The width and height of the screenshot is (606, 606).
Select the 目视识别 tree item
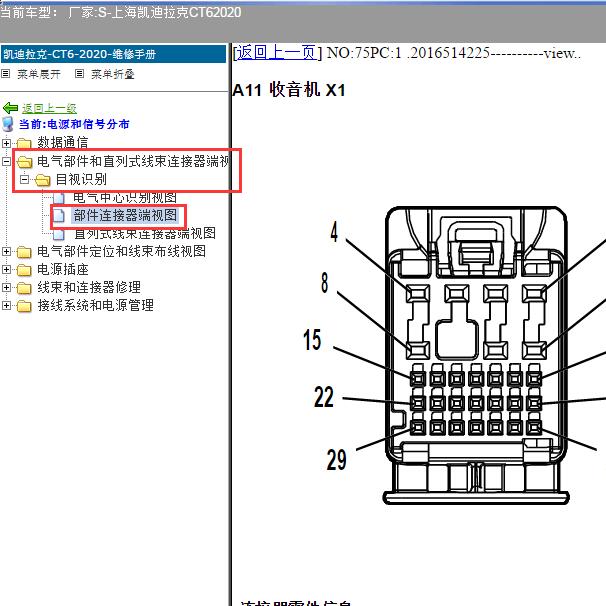point(81,179)
